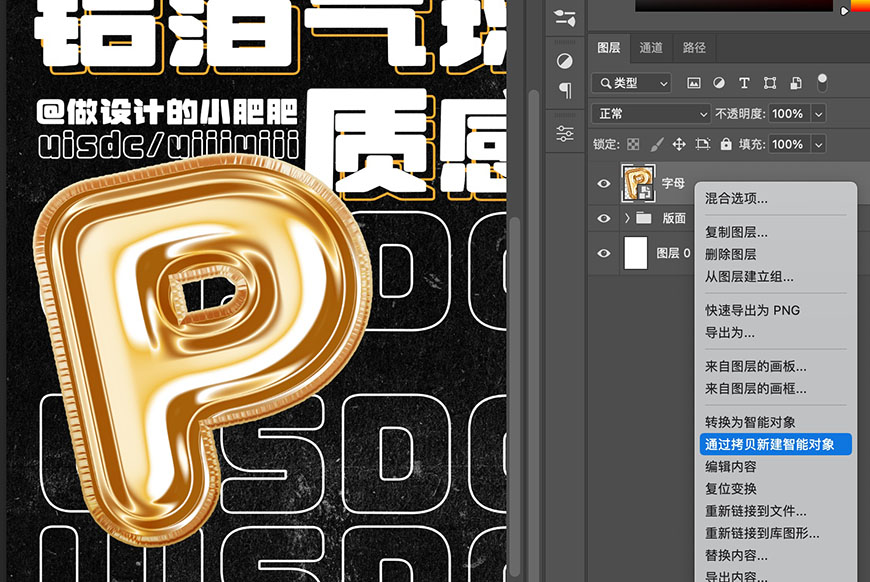Switch to the 图层 tab

[609, 48]
